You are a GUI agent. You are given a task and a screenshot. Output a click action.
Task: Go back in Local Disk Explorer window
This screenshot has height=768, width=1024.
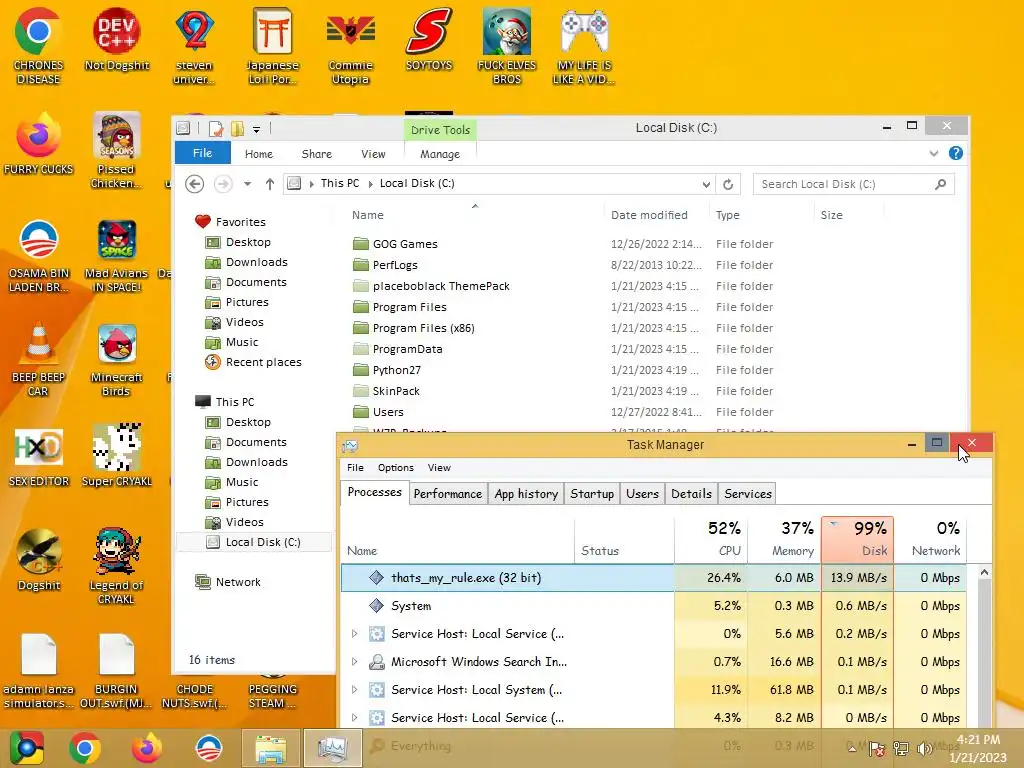(x=194, y=184)
